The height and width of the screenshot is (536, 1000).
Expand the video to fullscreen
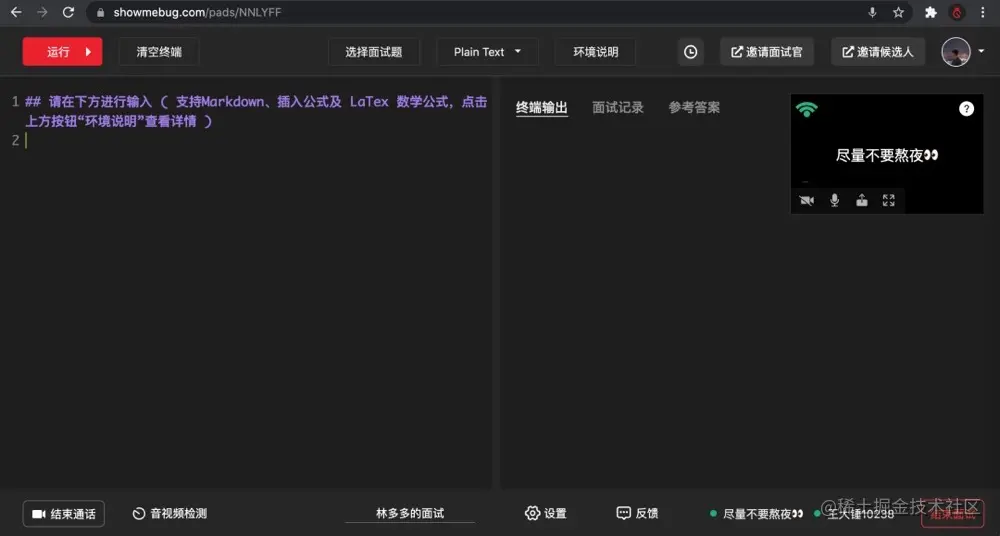[888, 200]
